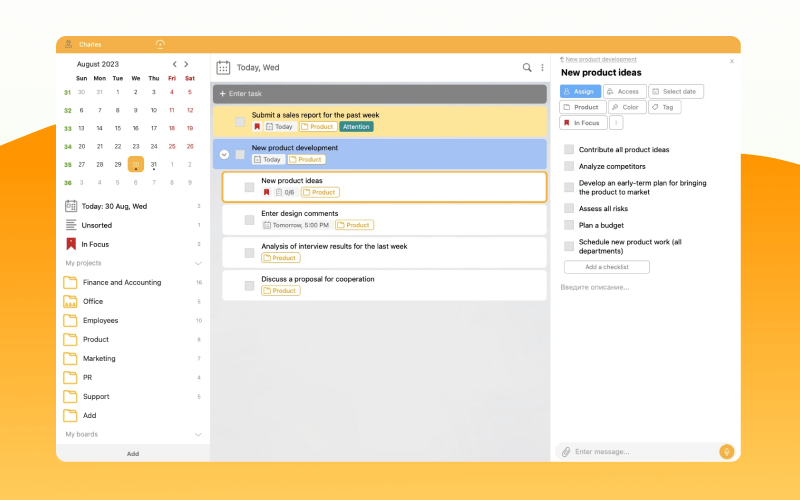This screenshot has height=500, width=800.
Task: Follow the New product development breadcrumb link
Action: [601, 60]
